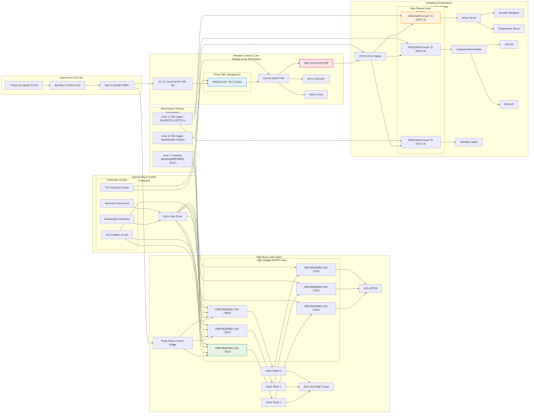Click the Input Power & DC Bus group title
The width and height of the screenshot is (534, 416).
tap(72, 78)
